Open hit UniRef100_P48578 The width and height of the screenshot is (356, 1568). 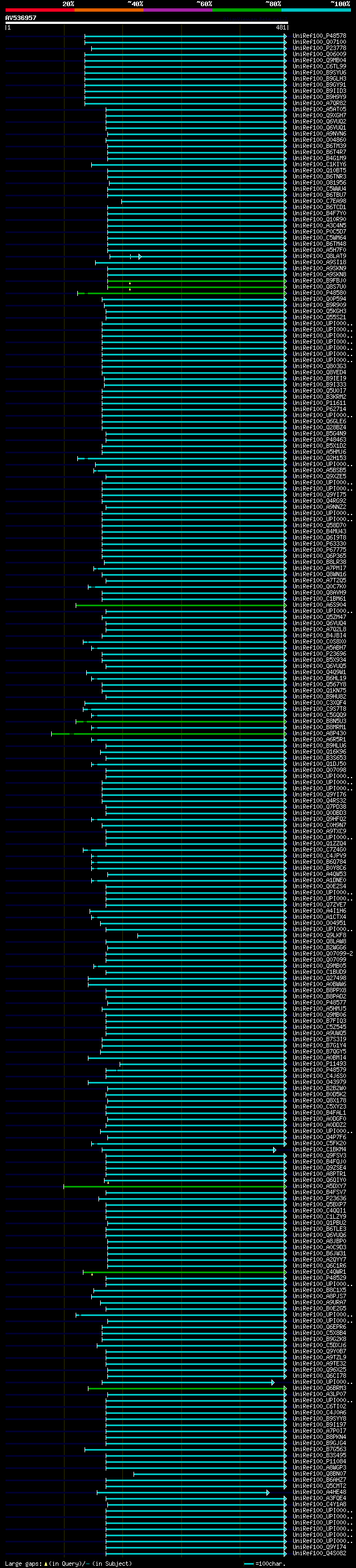[319, 36]
